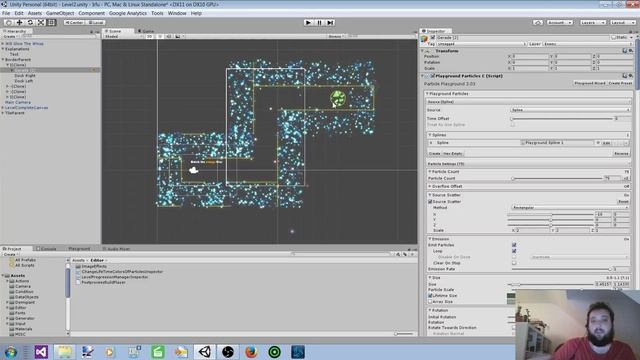The width and height of the screenshot is (640, 360).
Task: Collapse the Emission section
Action: click(x=430, y=239)
